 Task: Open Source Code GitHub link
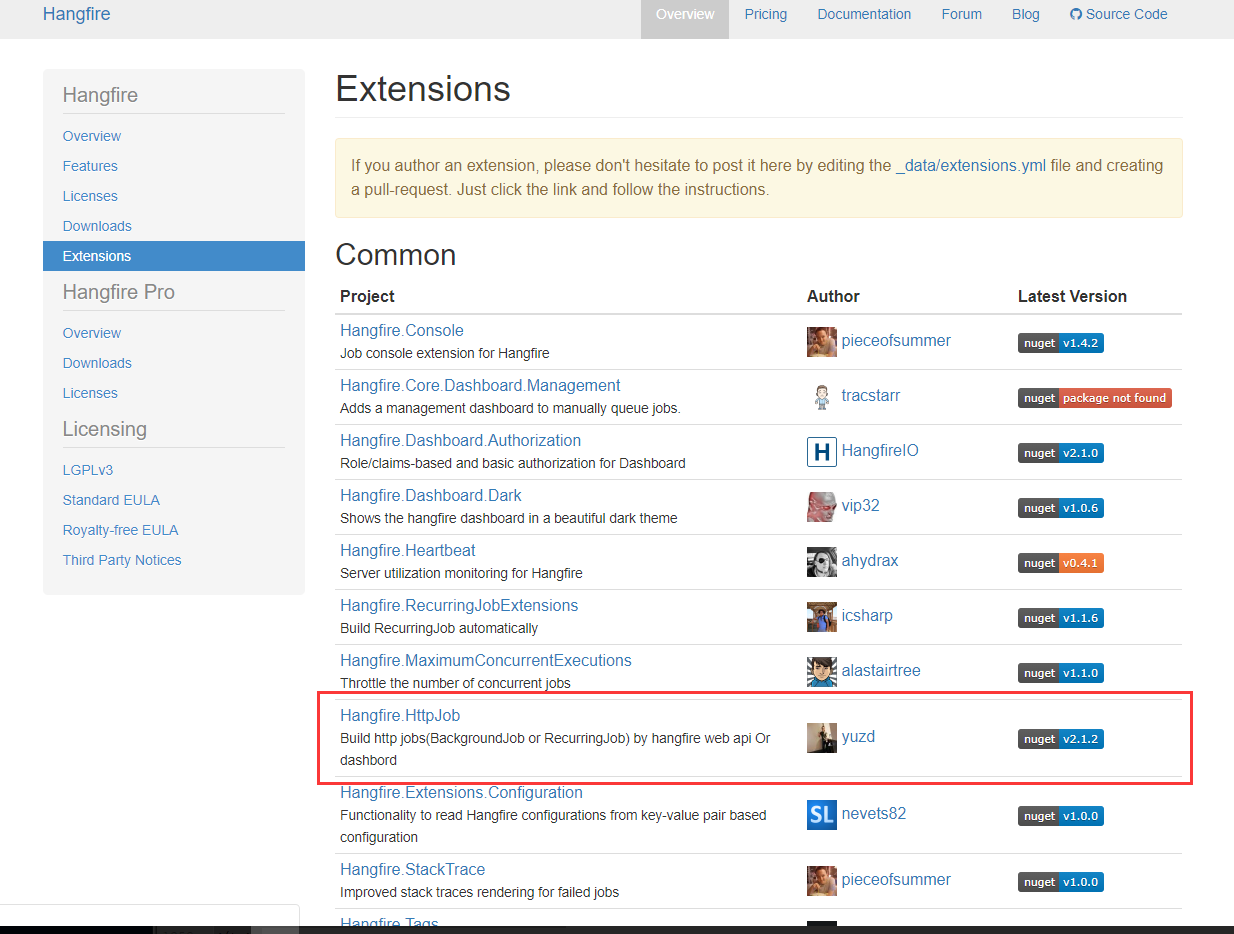tap(1118, 14)
